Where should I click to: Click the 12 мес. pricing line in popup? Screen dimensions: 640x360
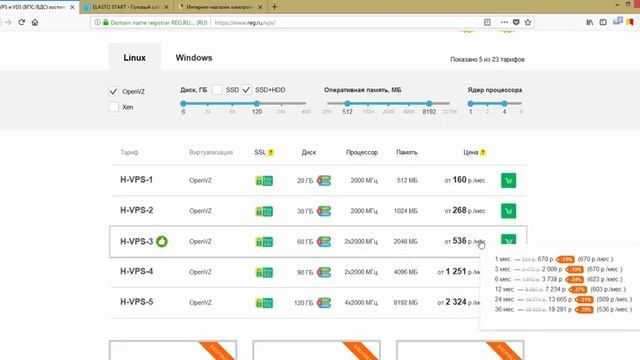(560, 289)
